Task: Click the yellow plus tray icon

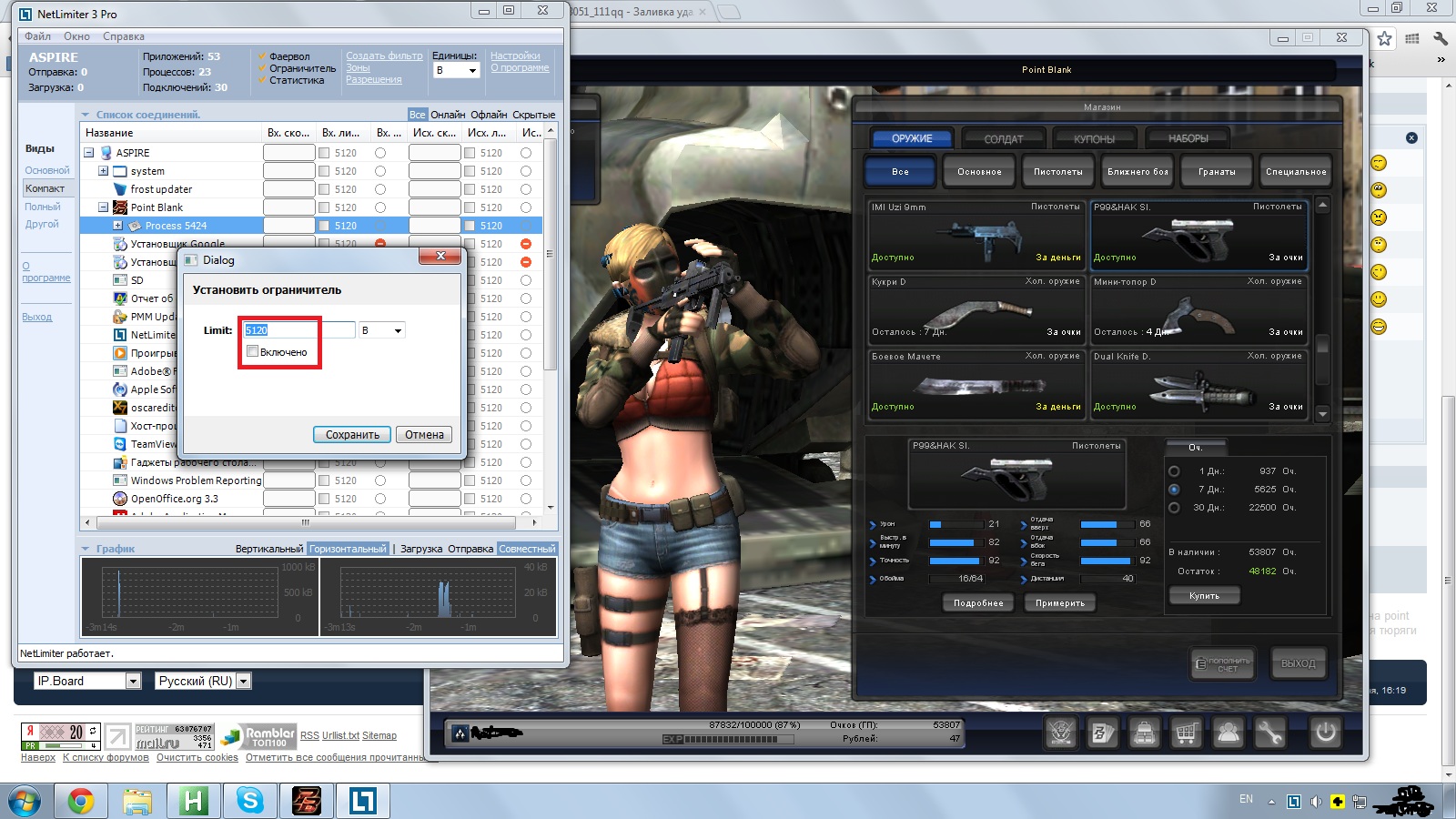Action: click(x=1338, y=802)
